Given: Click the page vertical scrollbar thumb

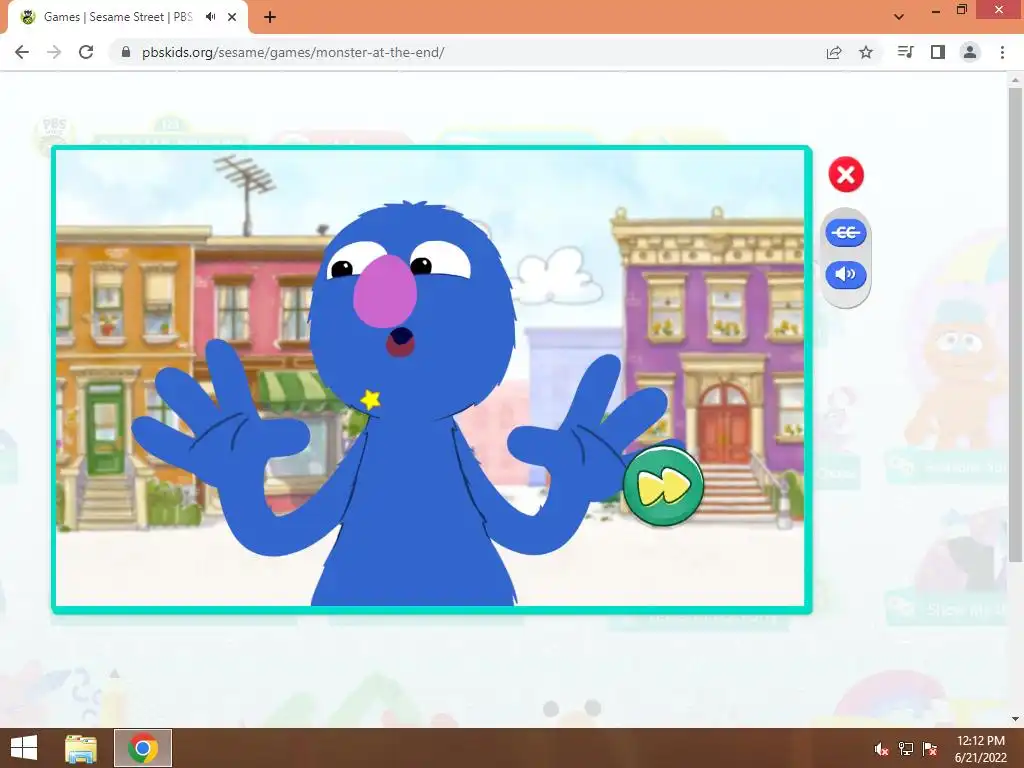Looking at the screenshot, I should (1015, 325).
